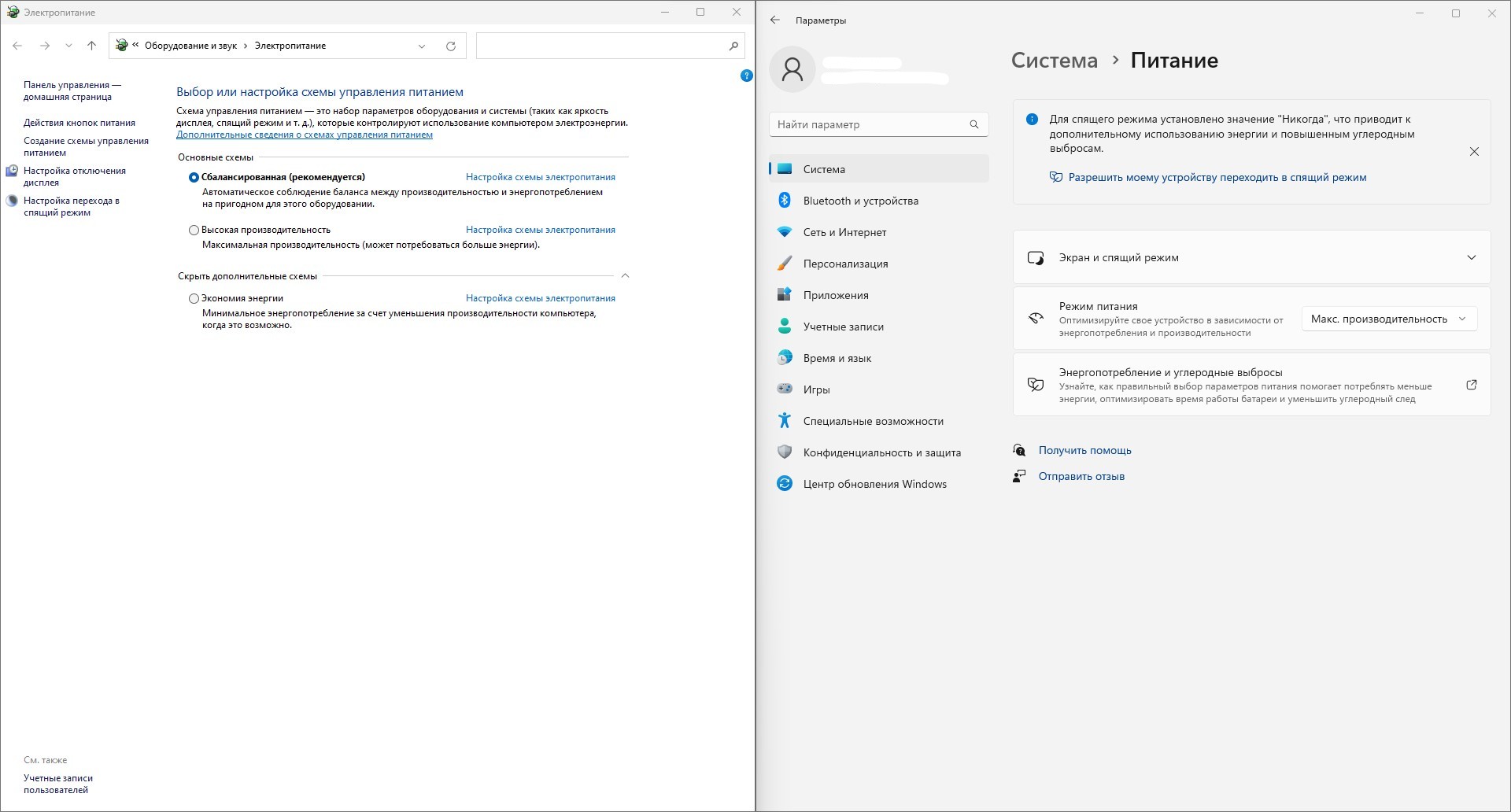The width and height of the screenshot is (1511, 812).
Task: Click the back arrow in Параметры
Action: pos(775,20)
